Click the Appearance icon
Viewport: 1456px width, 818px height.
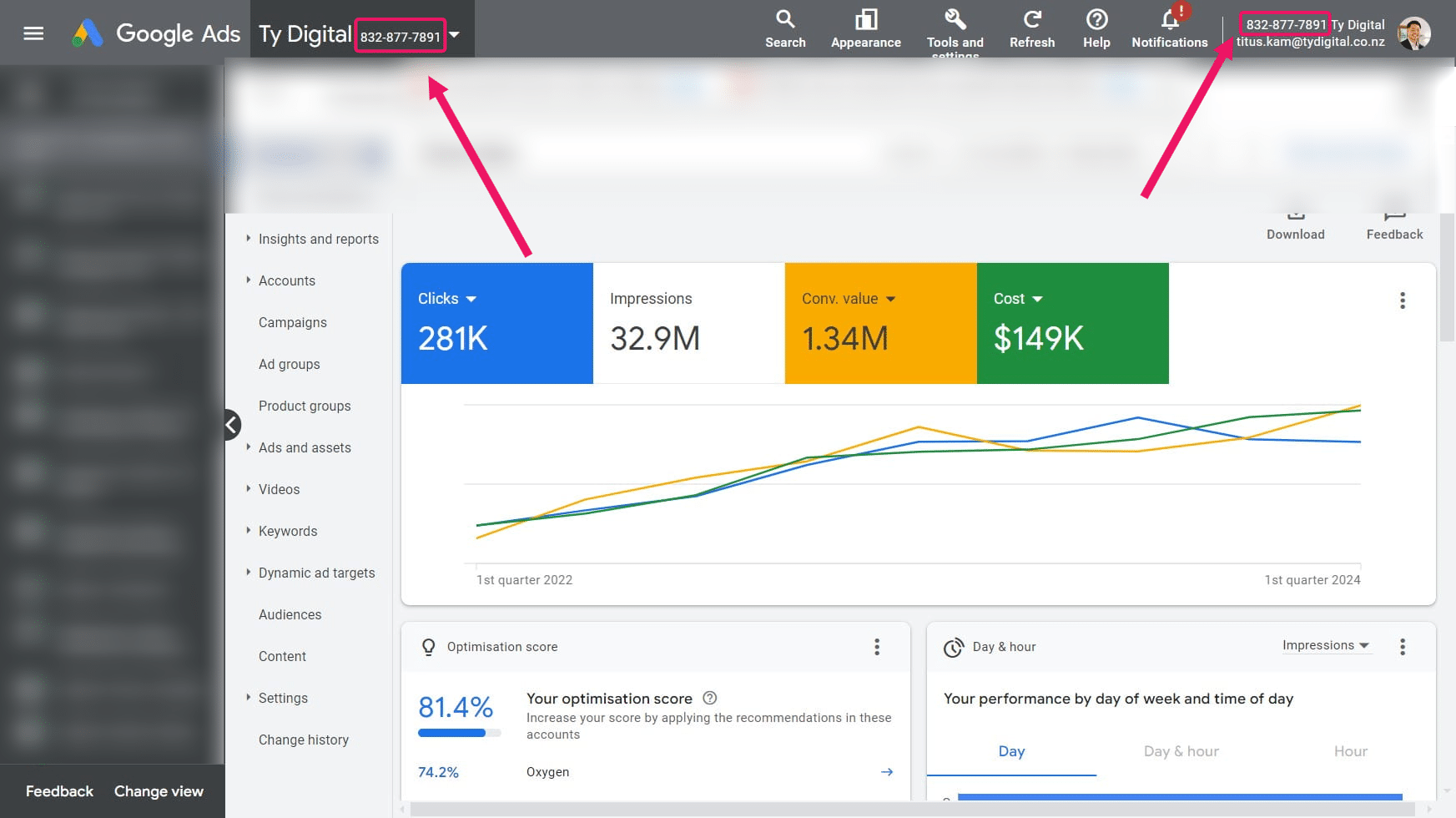pyautogui.click(x=865, y=18)
